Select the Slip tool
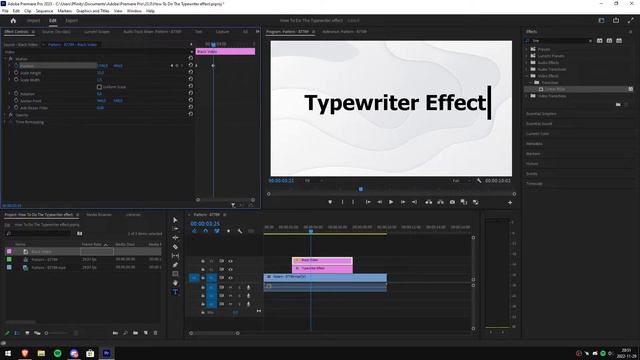 pyautogui.click(x=176, y=256)
